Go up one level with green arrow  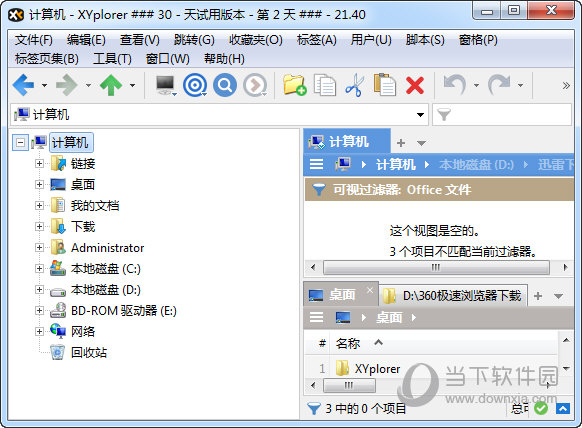111,85
